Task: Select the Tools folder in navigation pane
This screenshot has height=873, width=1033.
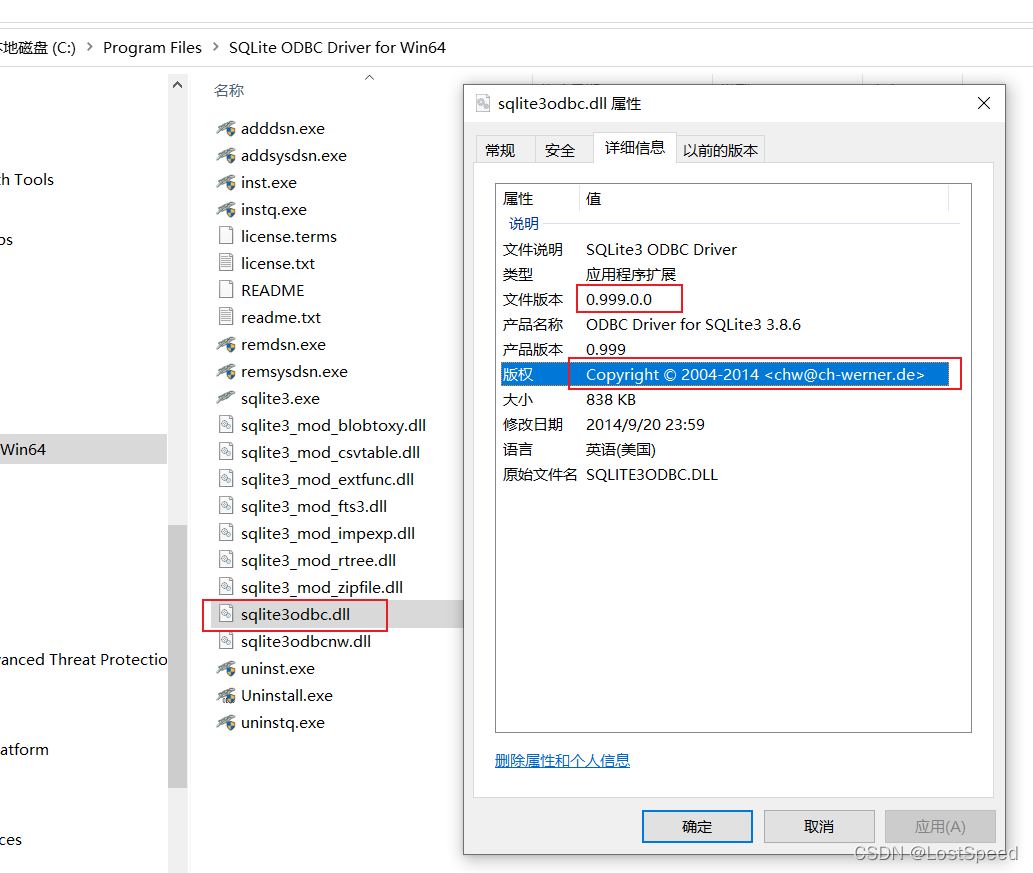Action: click(x=27, y=179)
